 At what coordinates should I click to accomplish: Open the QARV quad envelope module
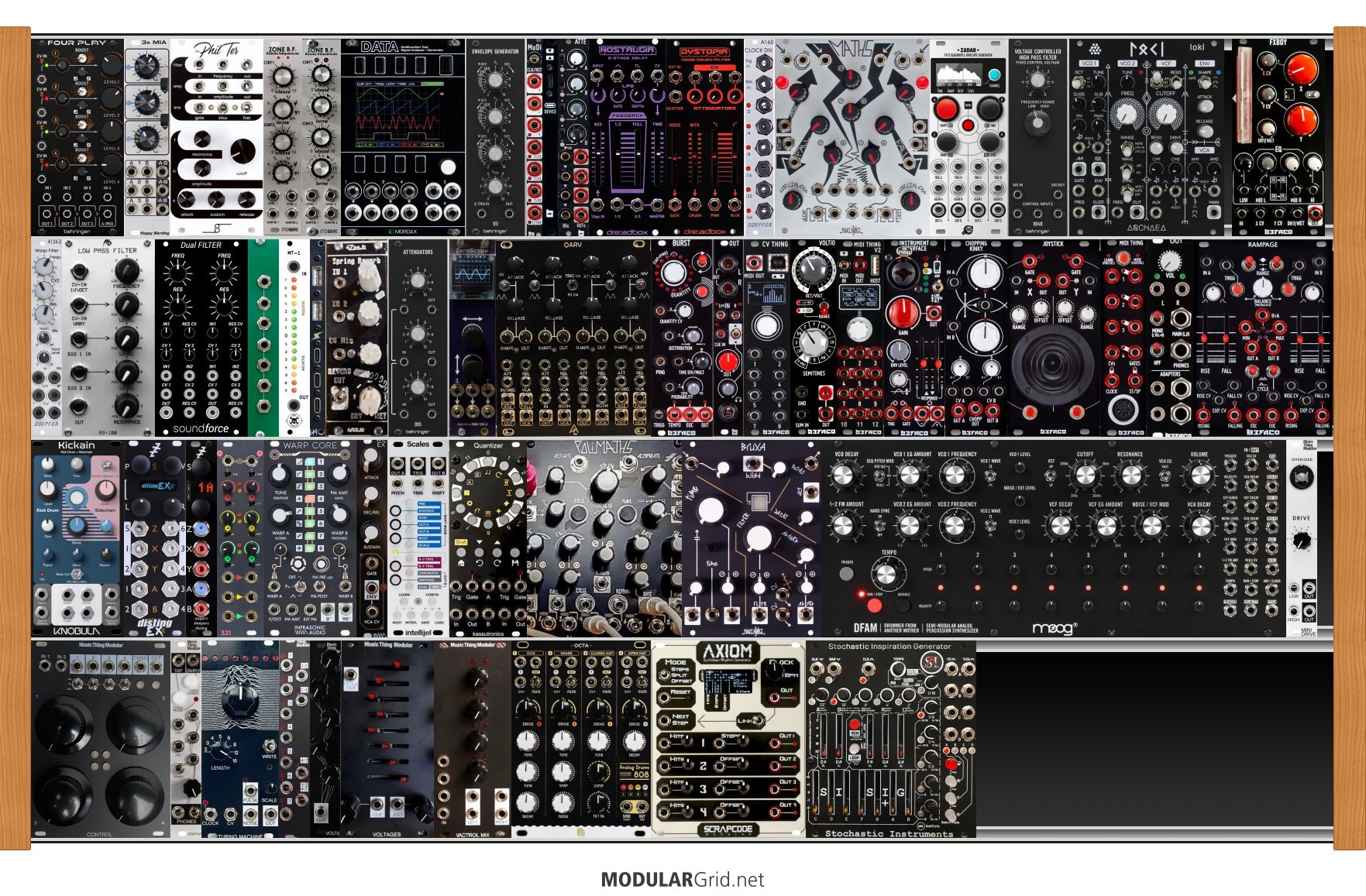coord(573,338)
